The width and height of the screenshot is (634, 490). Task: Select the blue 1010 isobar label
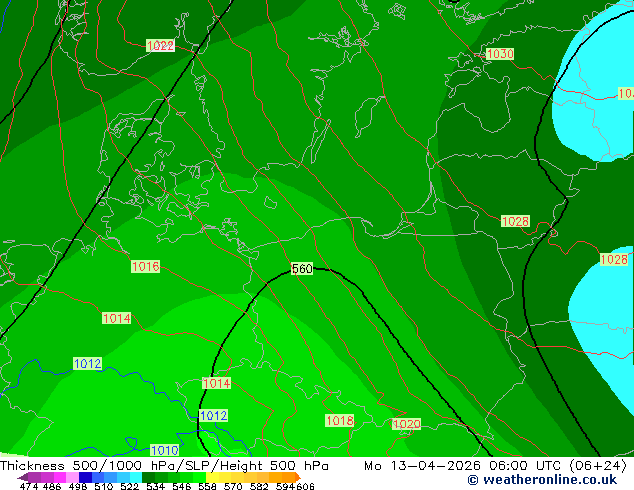click(165, 450)
